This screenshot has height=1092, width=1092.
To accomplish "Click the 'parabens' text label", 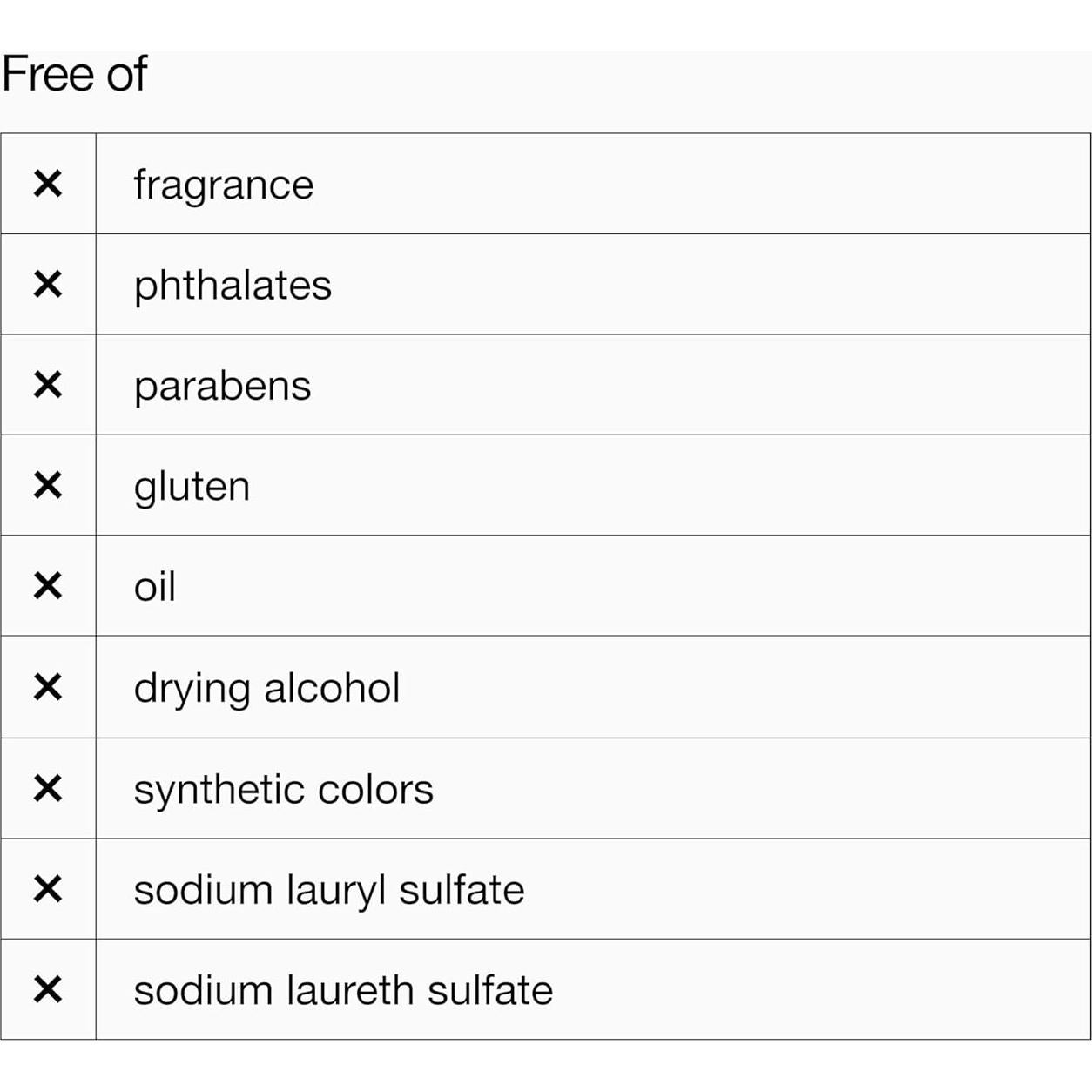I will pyautogui.click(x=222, y=386).
